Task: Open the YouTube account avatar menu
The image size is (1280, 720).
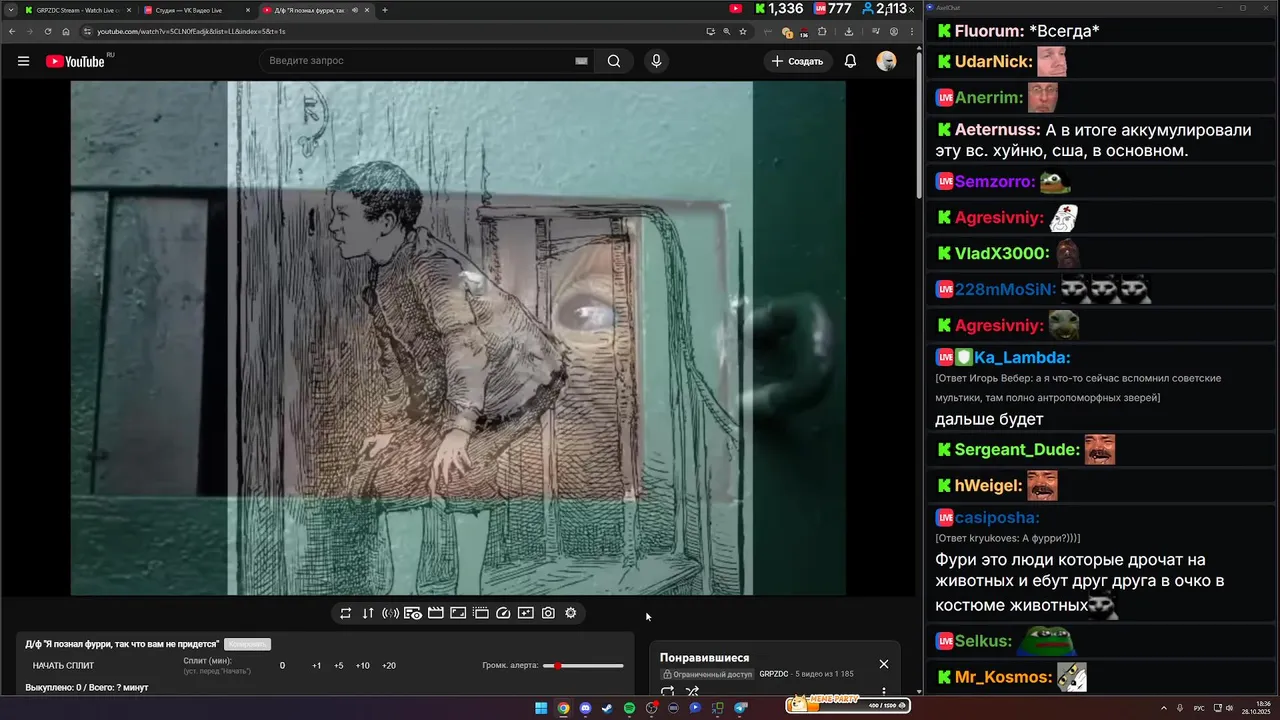Action: (x=886, y=61)
